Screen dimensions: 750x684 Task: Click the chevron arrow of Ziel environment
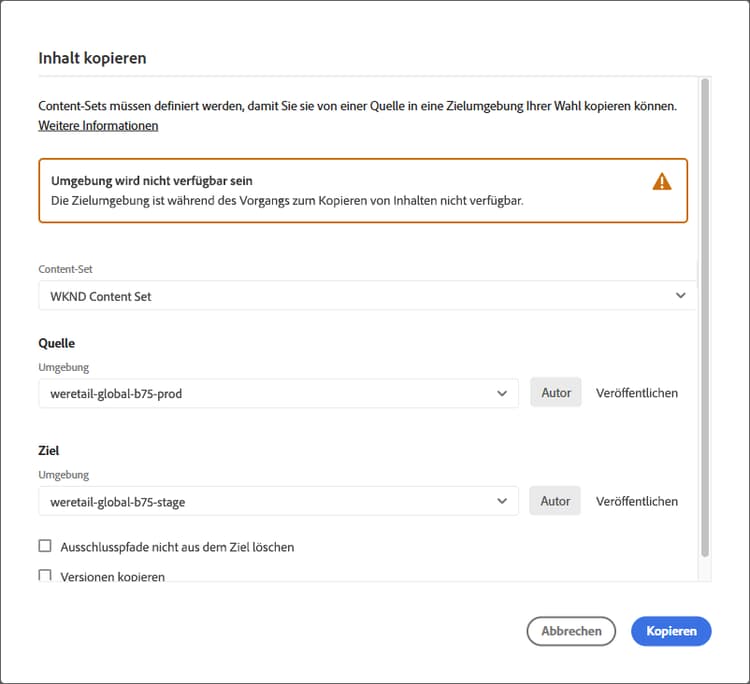[x=502, y=501]
